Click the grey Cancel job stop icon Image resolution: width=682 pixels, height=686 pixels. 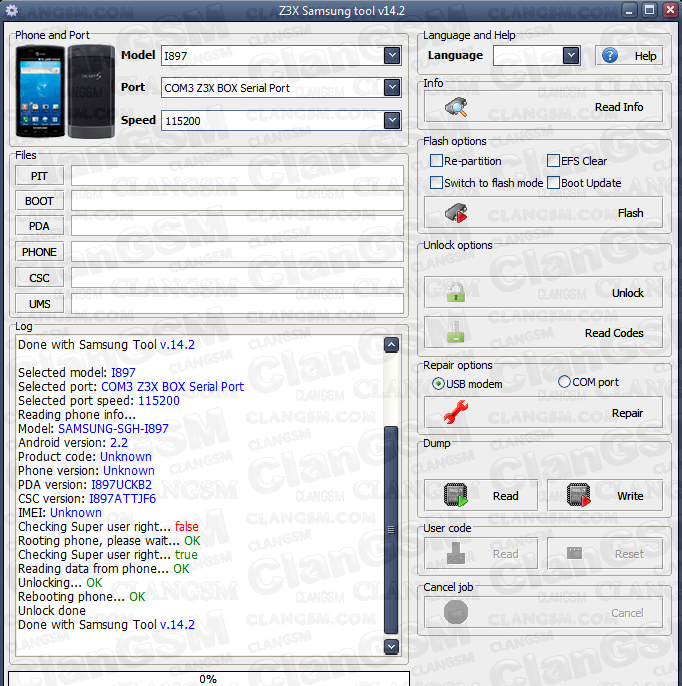pos(456,612)
